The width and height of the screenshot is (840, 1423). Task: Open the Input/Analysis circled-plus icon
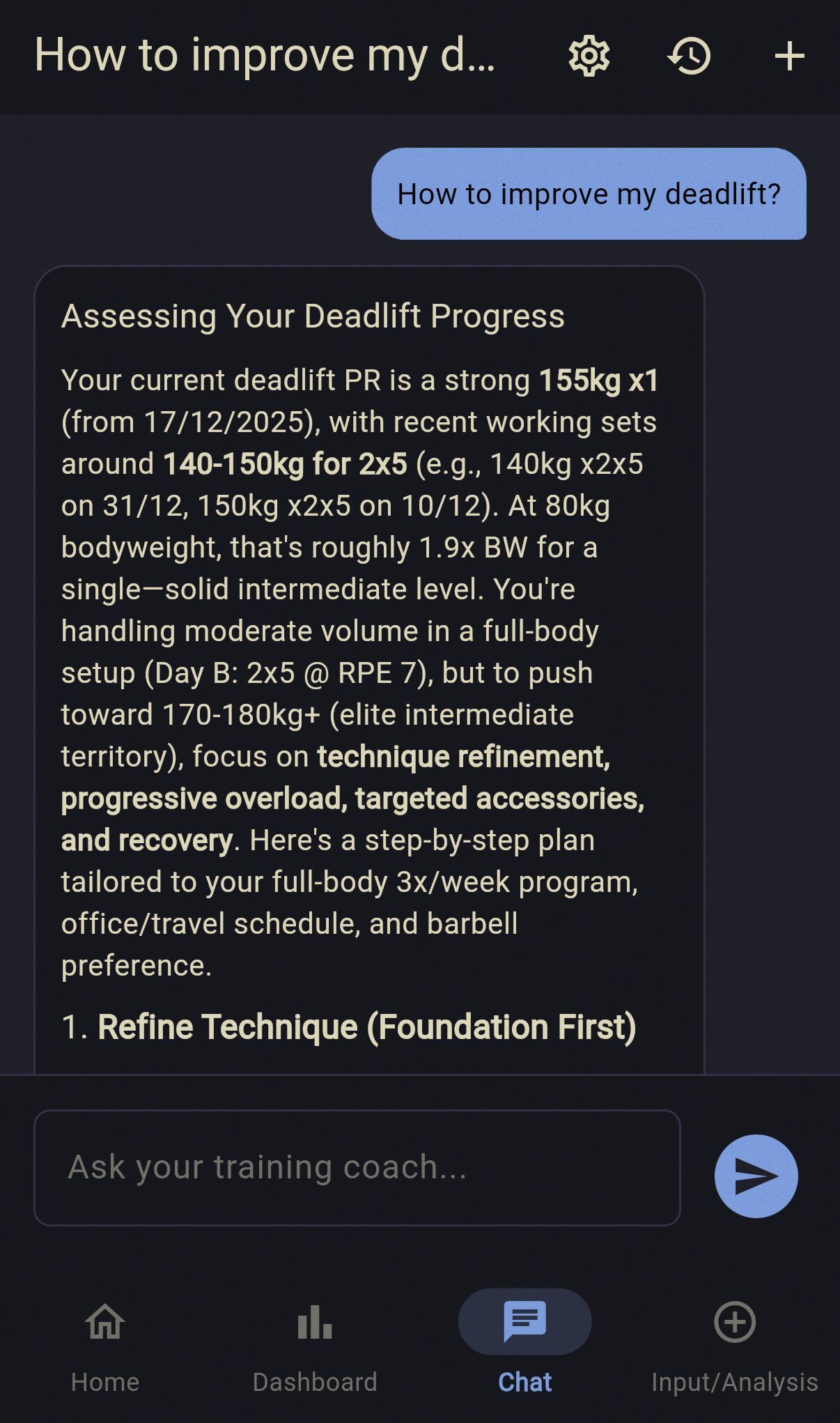(x=735, y=1322)
